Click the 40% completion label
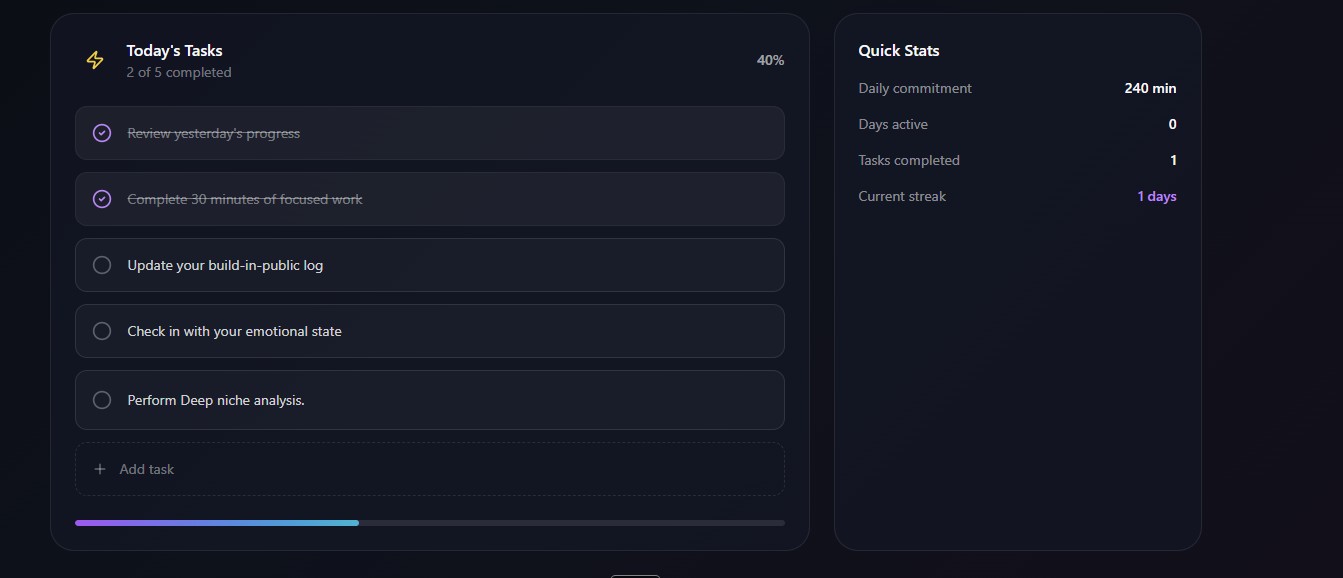Viewport: 1343px width, 578px height. (x=770, y=60)
